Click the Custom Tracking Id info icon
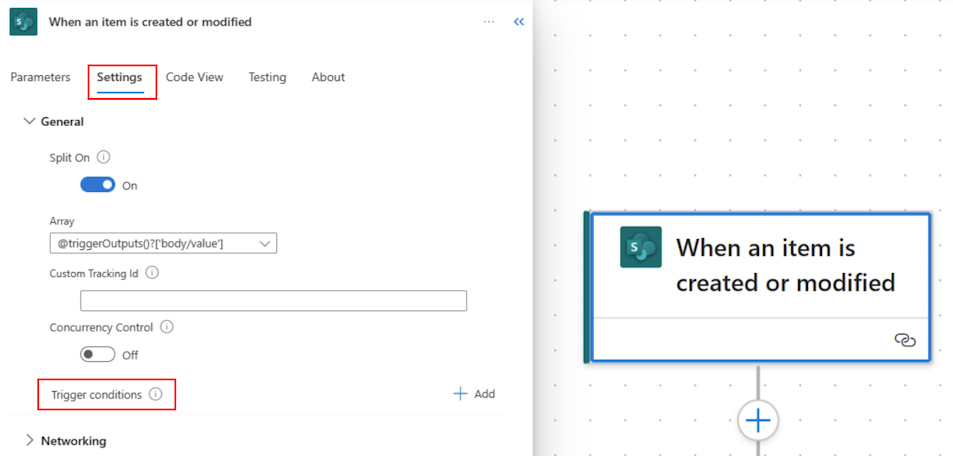Viewport: 953px width, 456px height. click(x=153, y=273)
